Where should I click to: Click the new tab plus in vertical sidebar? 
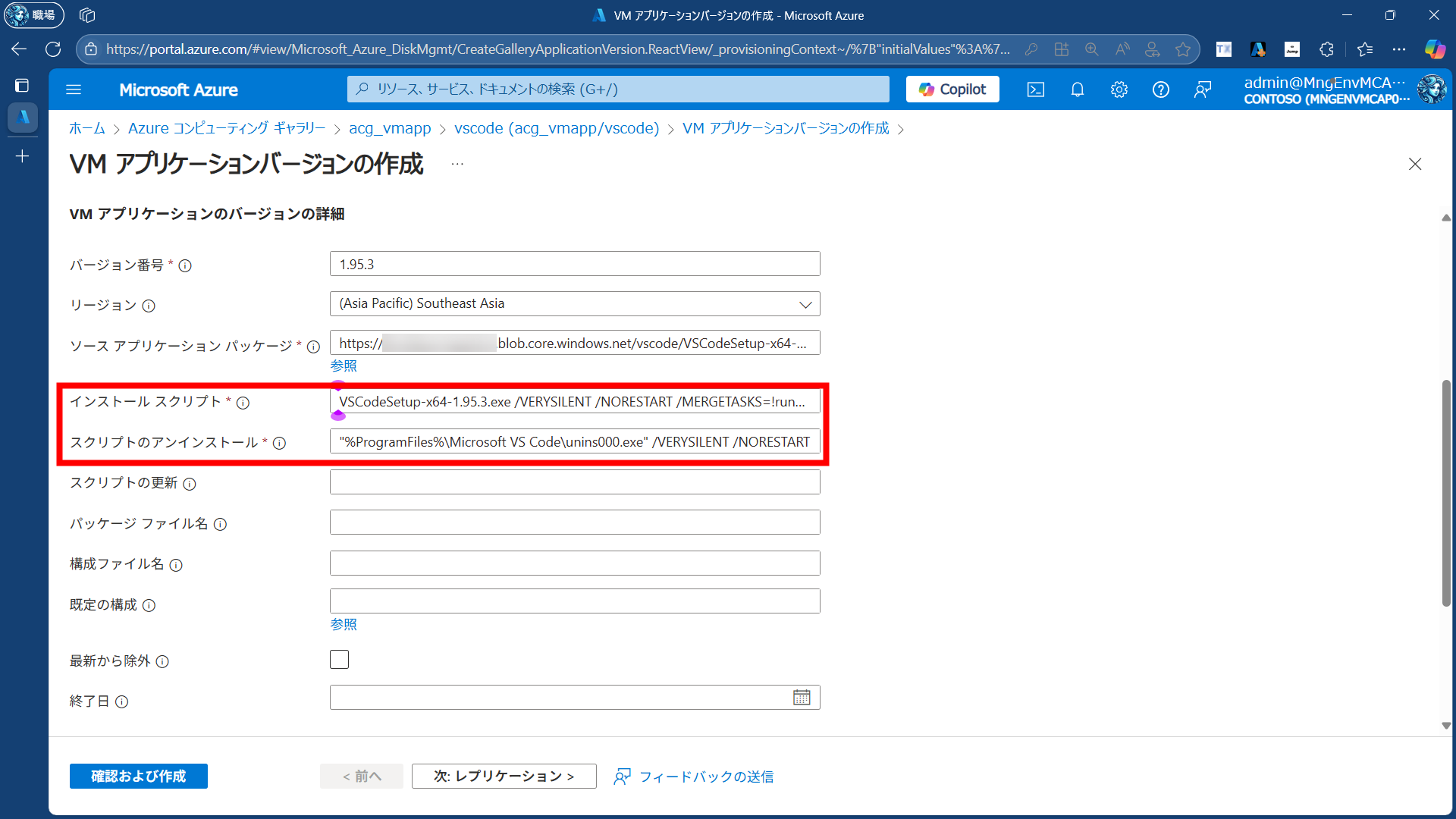coord(23,156)
